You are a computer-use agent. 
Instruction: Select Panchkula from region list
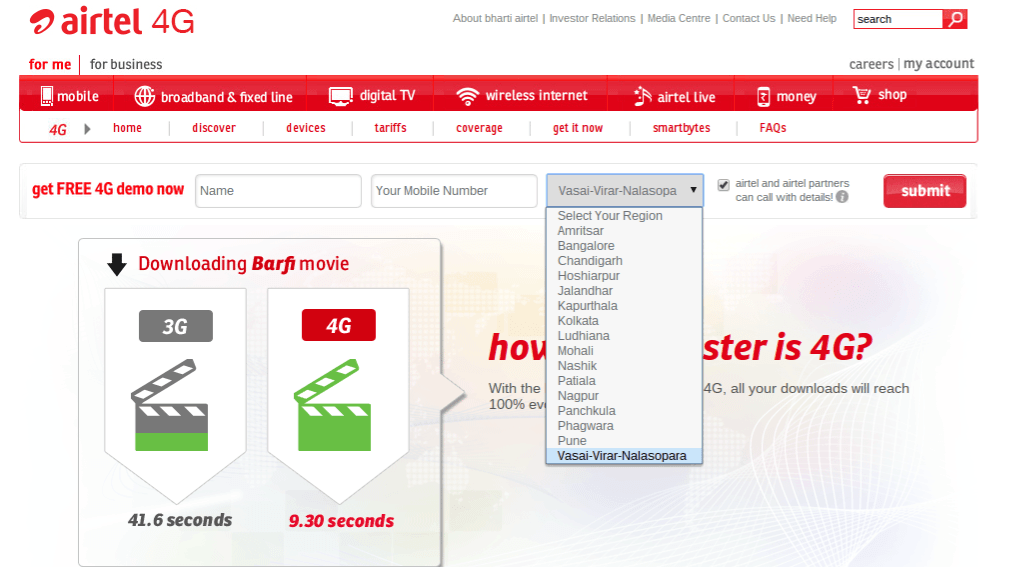(x=624, y=410)
